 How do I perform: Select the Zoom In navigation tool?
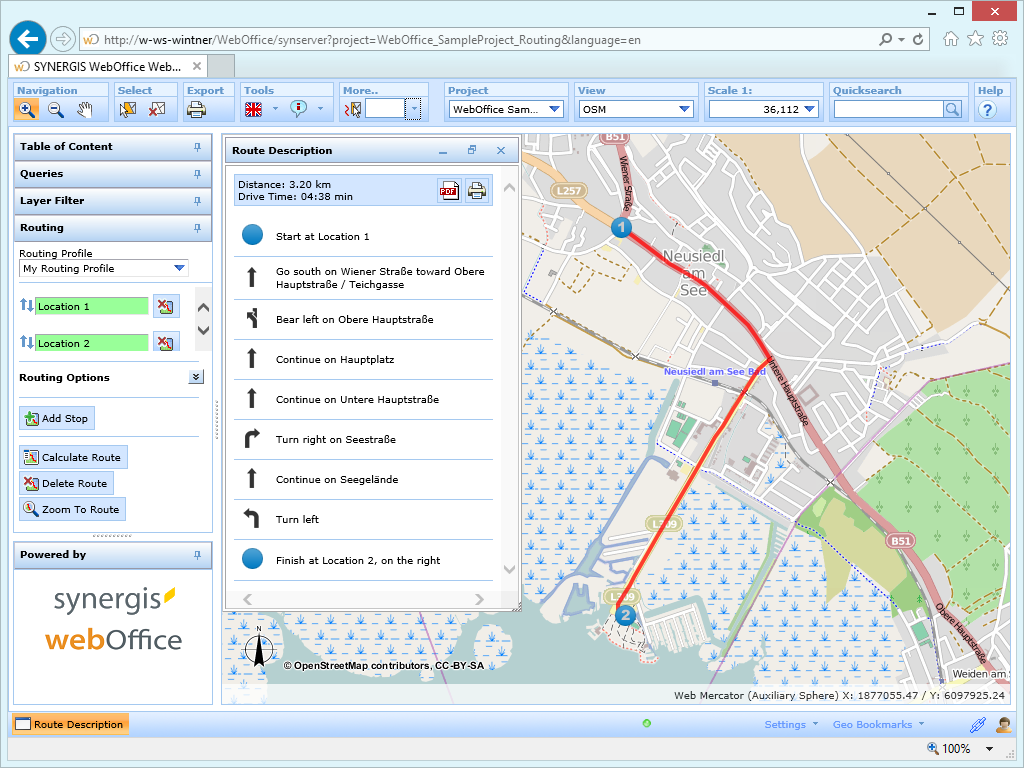click(x=27, y=109)
